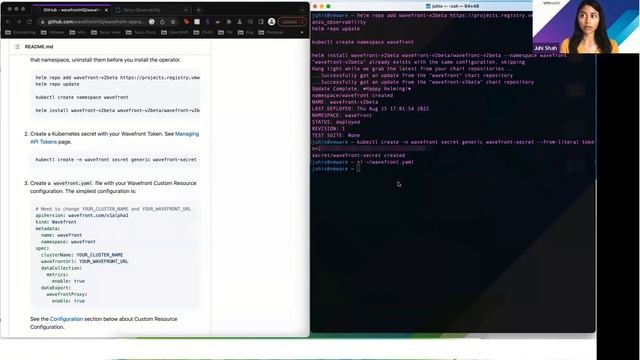The width and height of the screenshot is (640, 360).
Task: Open the README.md outline icon
Action: tap(17, 47)
